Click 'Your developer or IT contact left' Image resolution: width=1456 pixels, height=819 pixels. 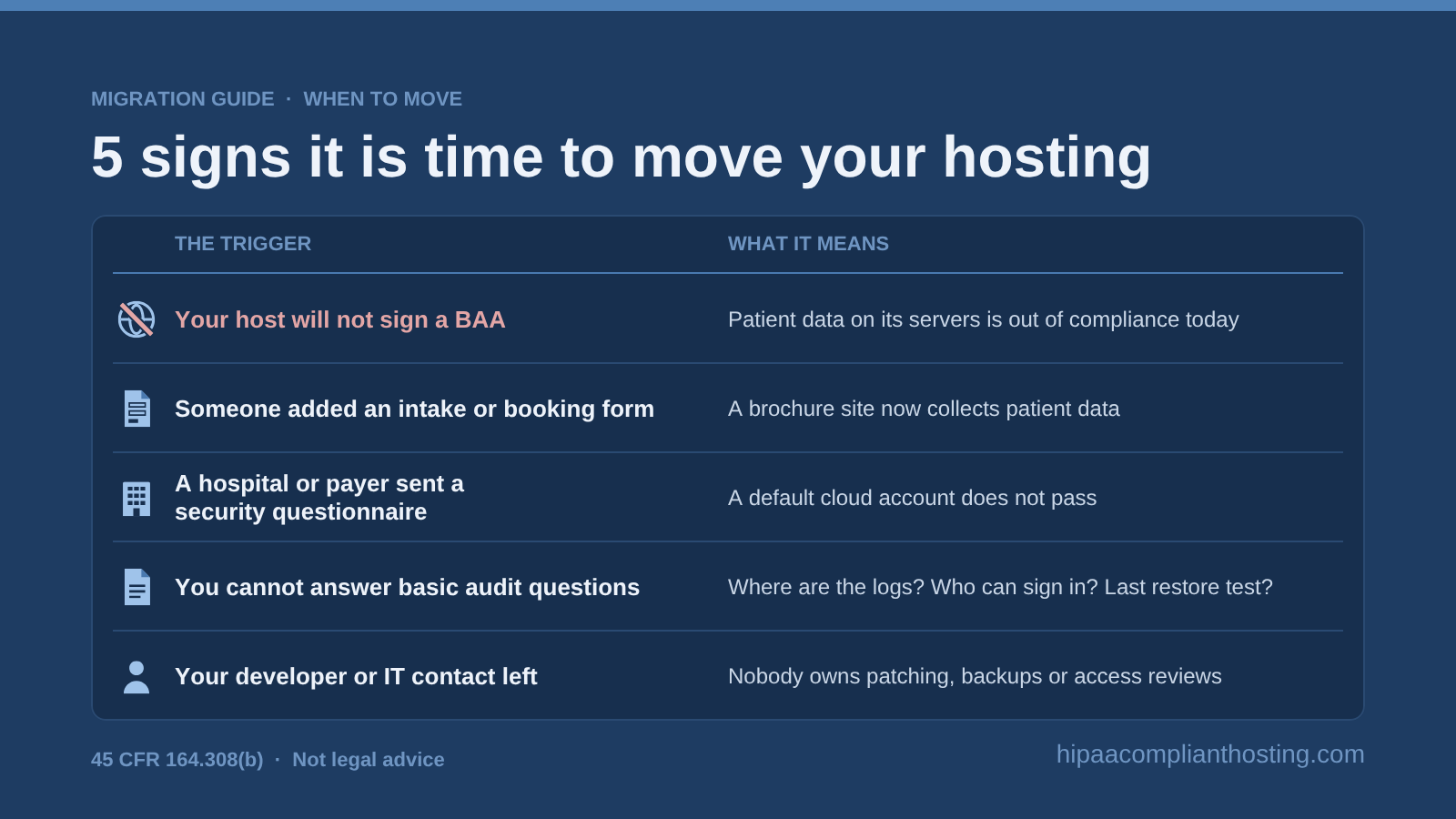coord(356,676)
